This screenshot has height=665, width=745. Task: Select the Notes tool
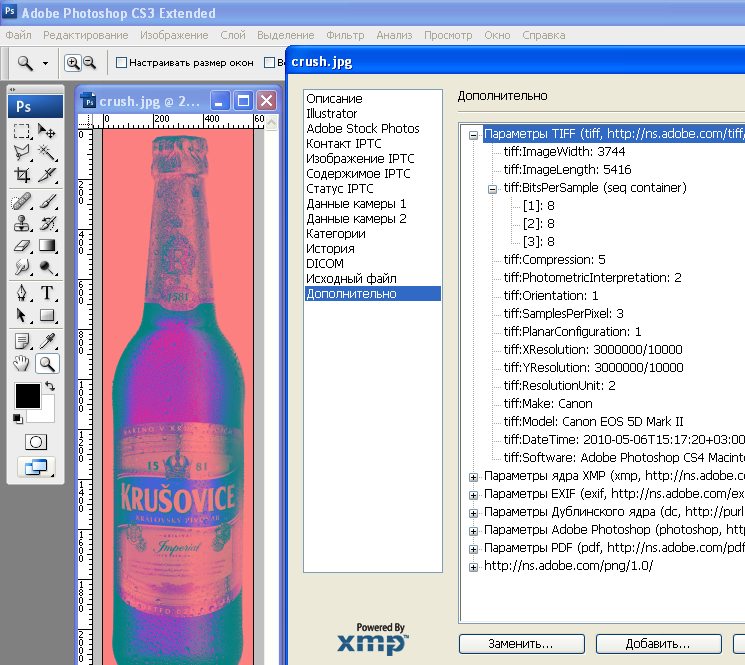(21, 341)
